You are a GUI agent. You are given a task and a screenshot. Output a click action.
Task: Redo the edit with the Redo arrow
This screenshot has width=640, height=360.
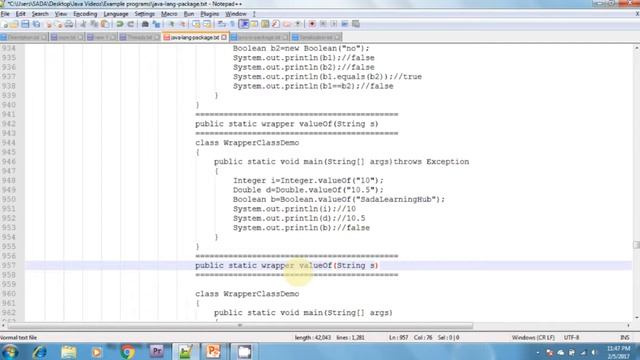tap(131, 24)
